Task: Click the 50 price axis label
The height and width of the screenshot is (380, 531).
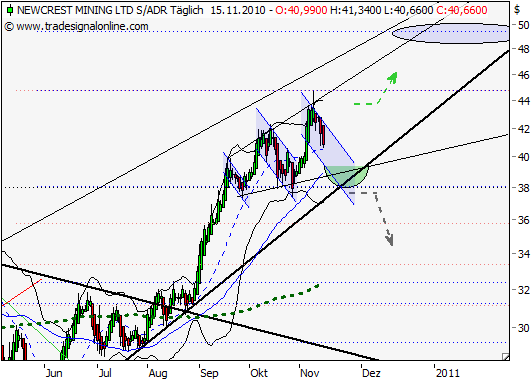Action: [523, 25]
